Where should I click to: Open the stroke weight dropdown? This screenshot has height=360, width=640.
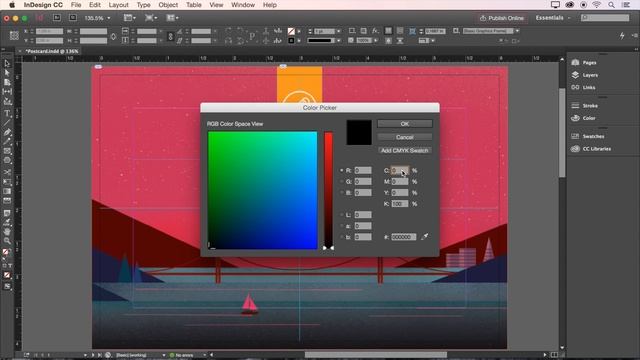coord(338,31)
